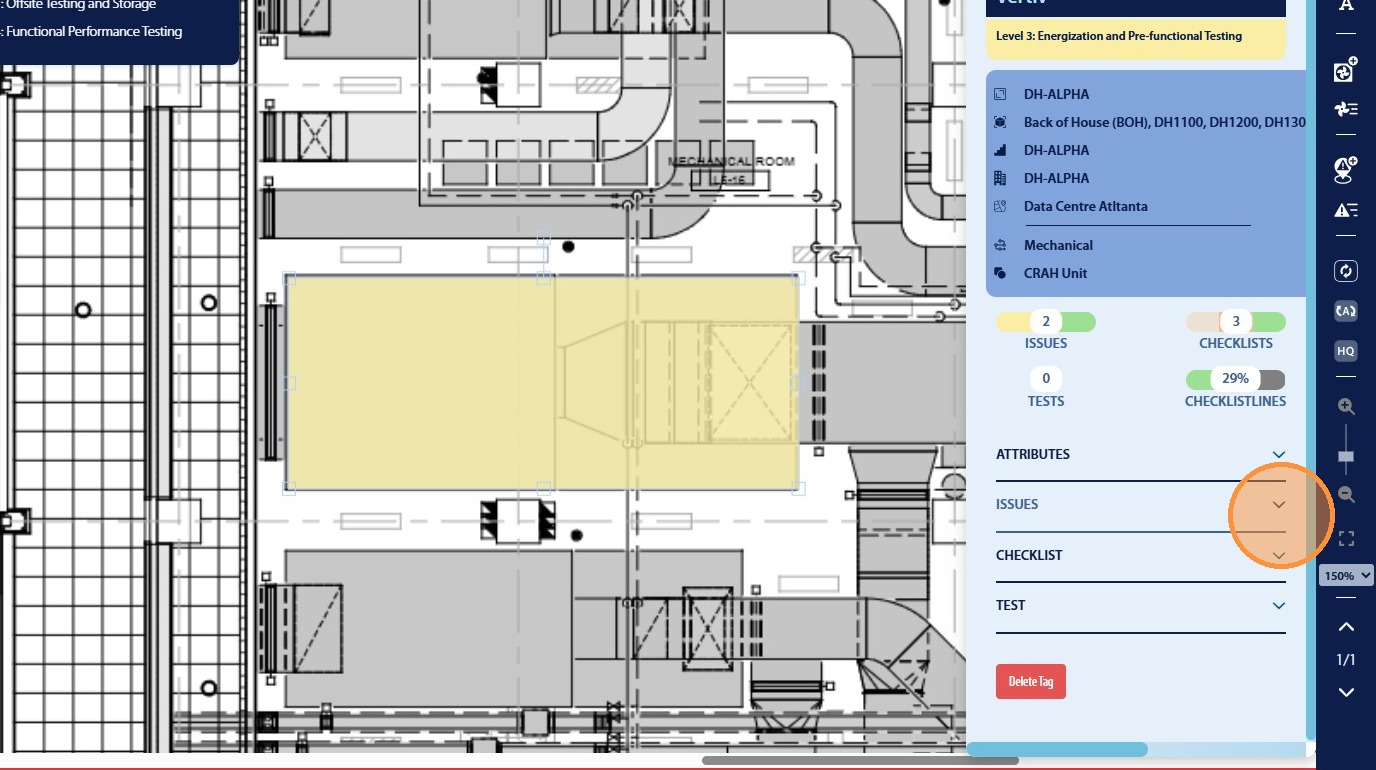The height and width of the screenshot is (770, 1376).
Task: Click the Delete Tag button
Action: coord(1031,681)
